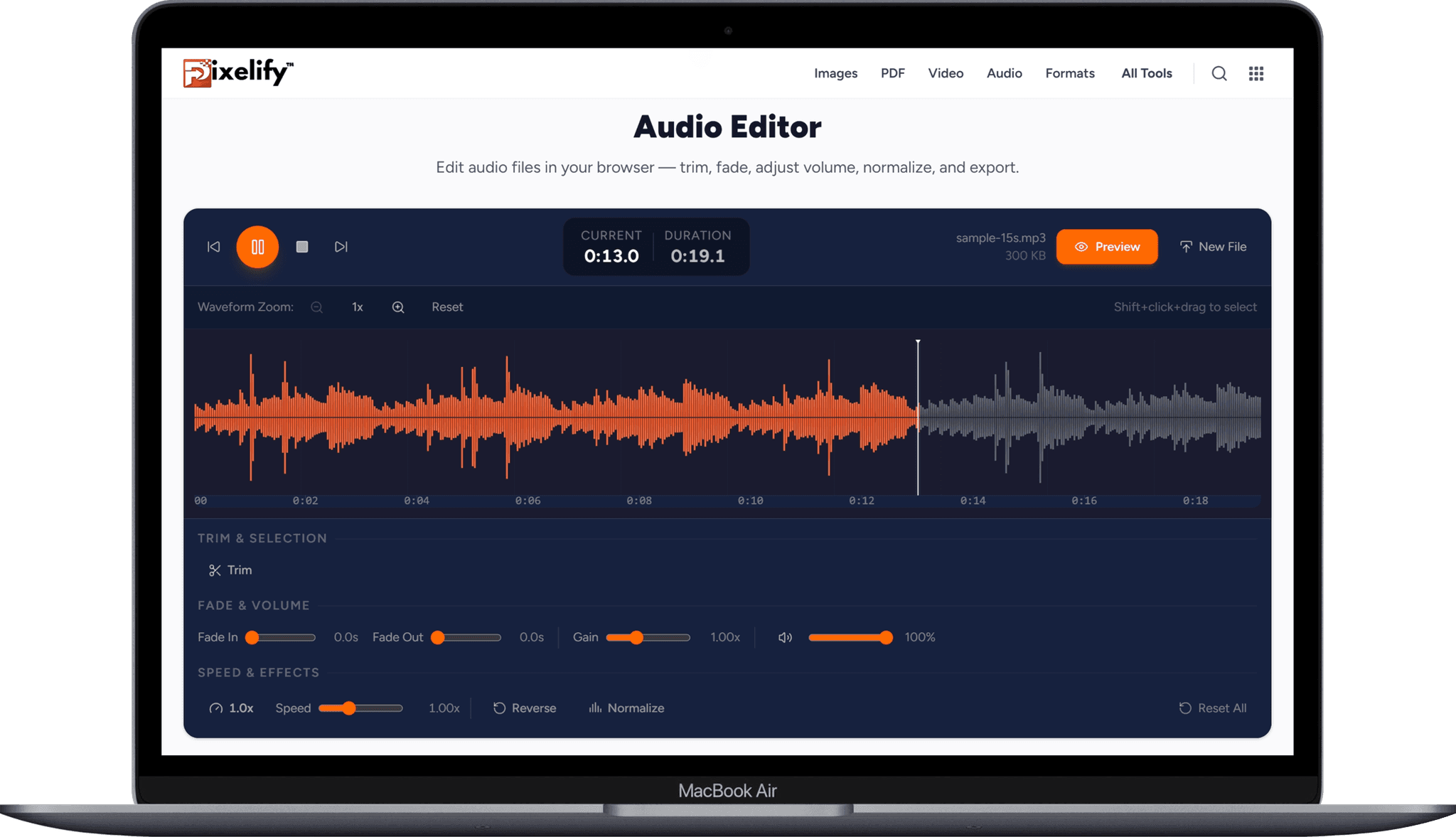Mute audio with the speaker icon
The image size is (1456, 837).
click(785, 637)
